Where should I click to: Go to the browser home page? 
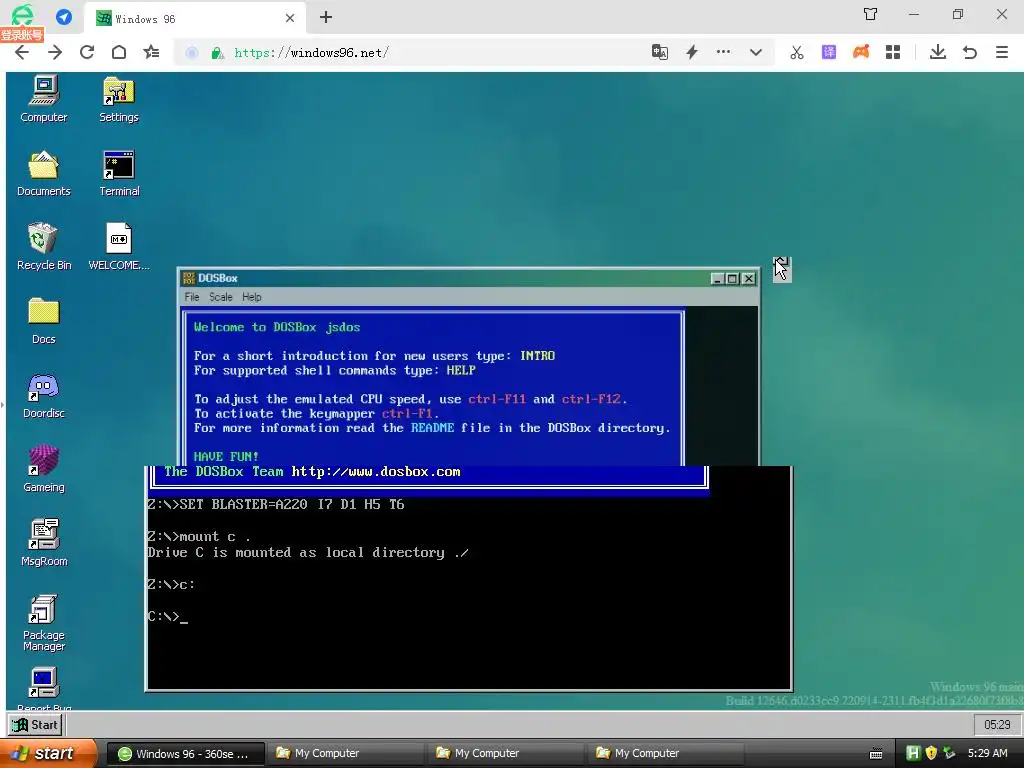[119, 52]
